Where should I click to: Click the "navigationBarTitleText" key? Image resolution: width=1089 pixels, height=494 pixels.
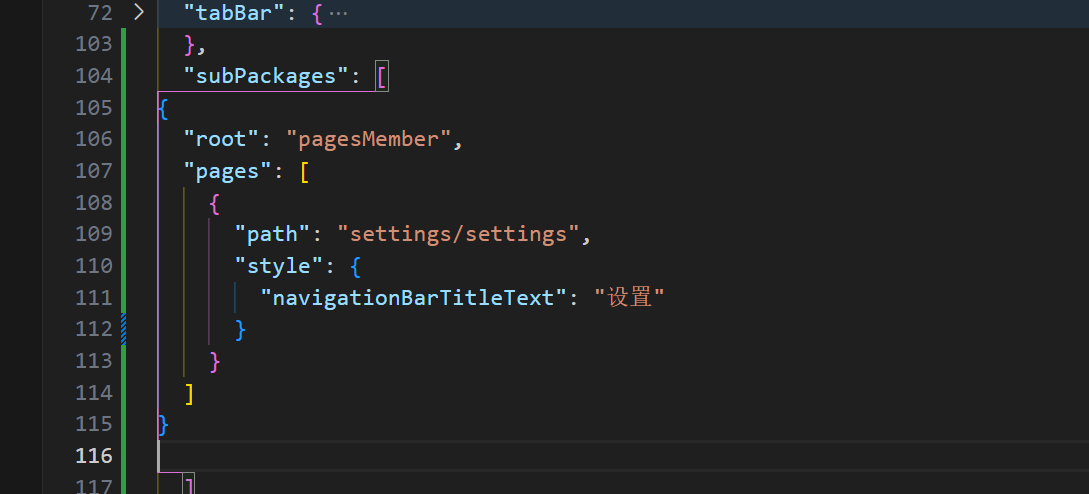pos(415,298)
